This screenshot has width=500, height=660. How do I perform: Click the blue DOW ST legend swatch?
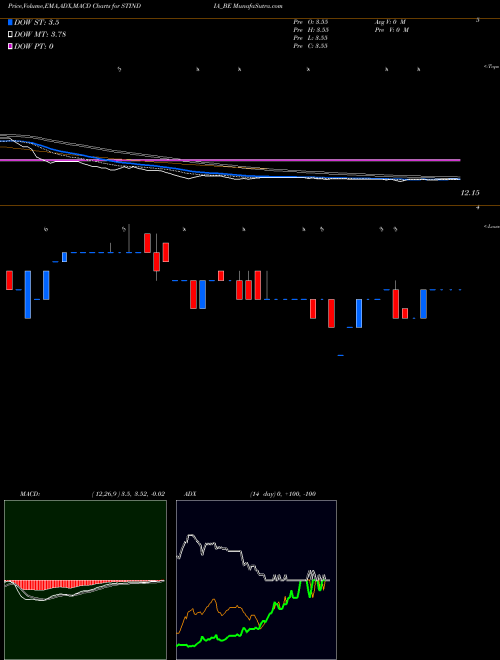click(10, 23)
